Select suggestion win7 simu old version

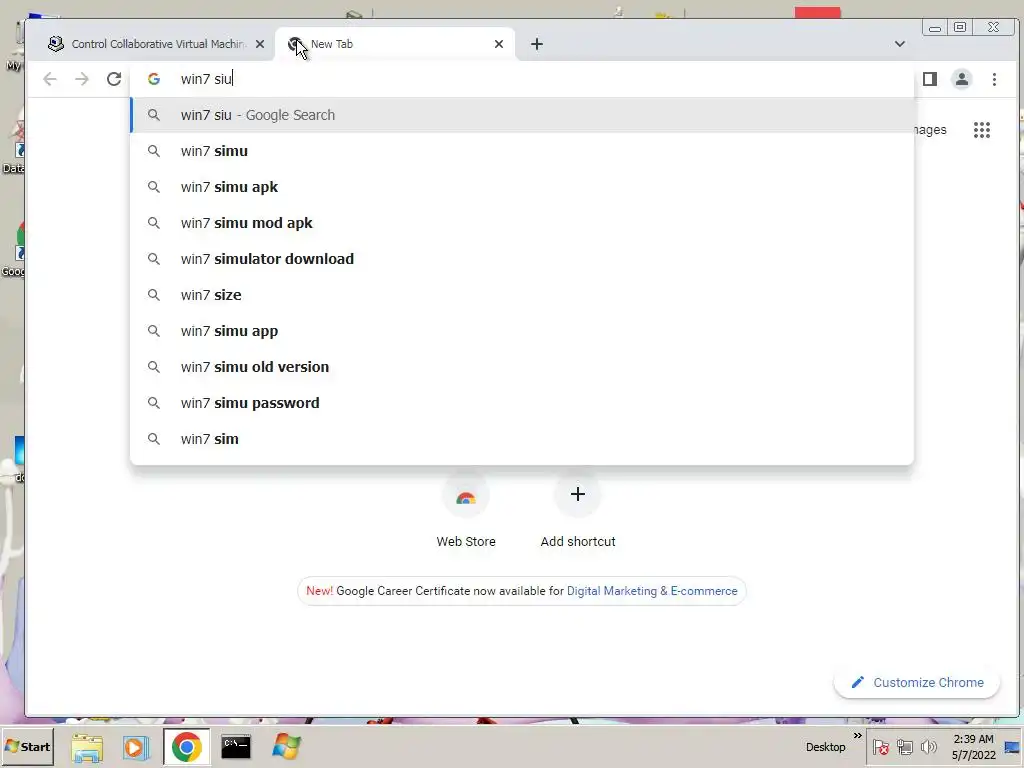tap(522, 366)
